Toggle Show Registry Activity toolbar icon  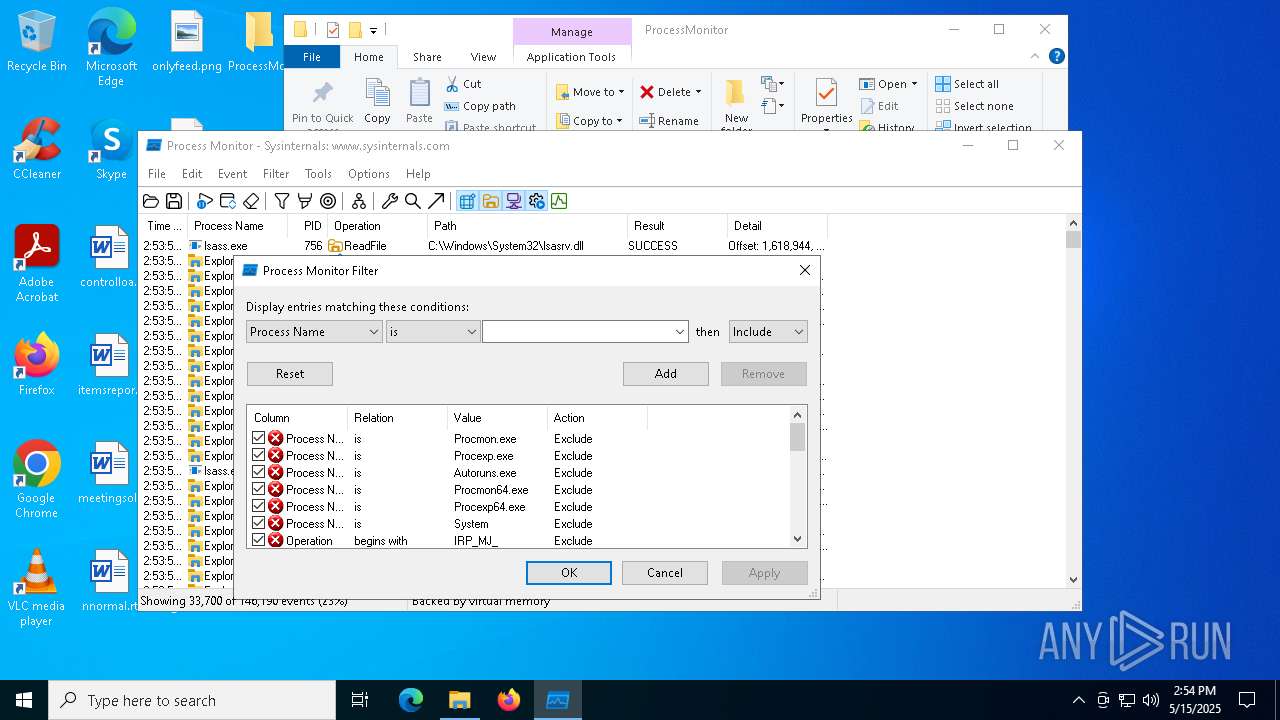click(467, 201)
